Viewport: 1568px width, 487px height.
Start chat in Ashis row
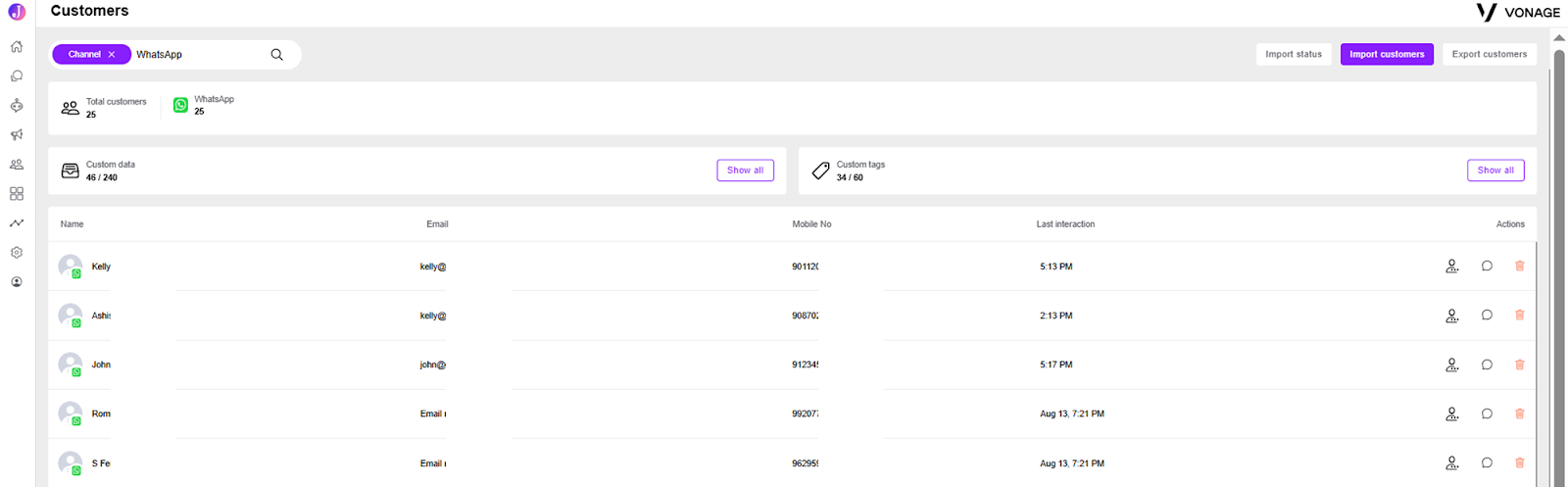click(x=1487, y=315)
